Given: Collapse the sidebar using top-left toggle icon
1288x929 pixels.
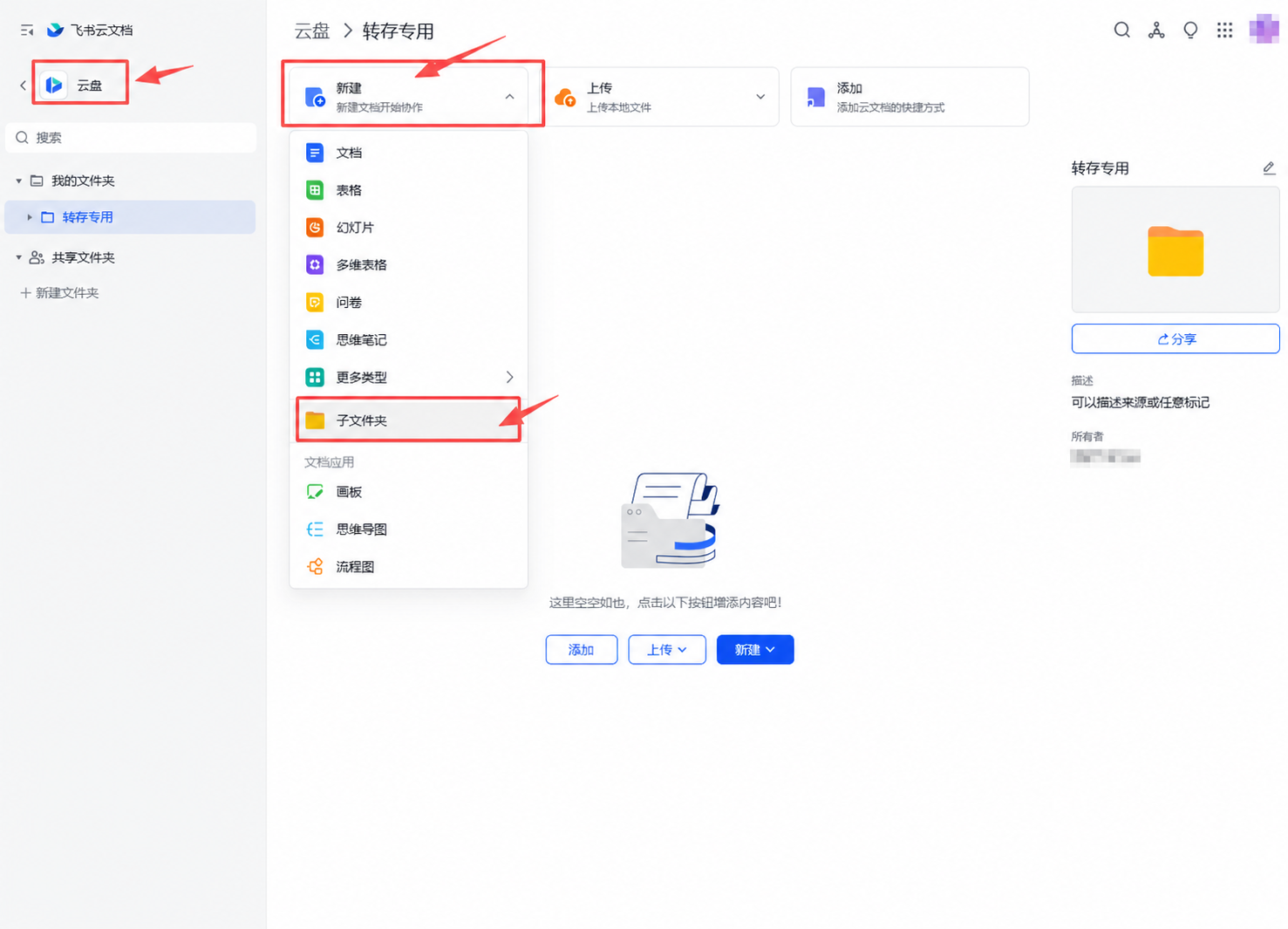Looking at the screenshot, I should (x=27, y=31).
